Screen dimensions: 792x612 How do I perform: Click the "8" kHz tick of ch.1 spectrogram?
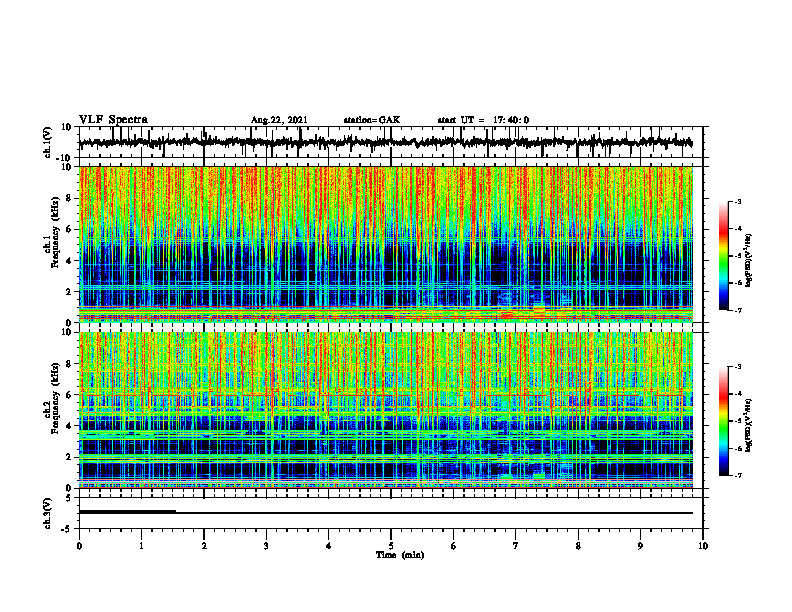pyautogui.click(x=70, y=198)
